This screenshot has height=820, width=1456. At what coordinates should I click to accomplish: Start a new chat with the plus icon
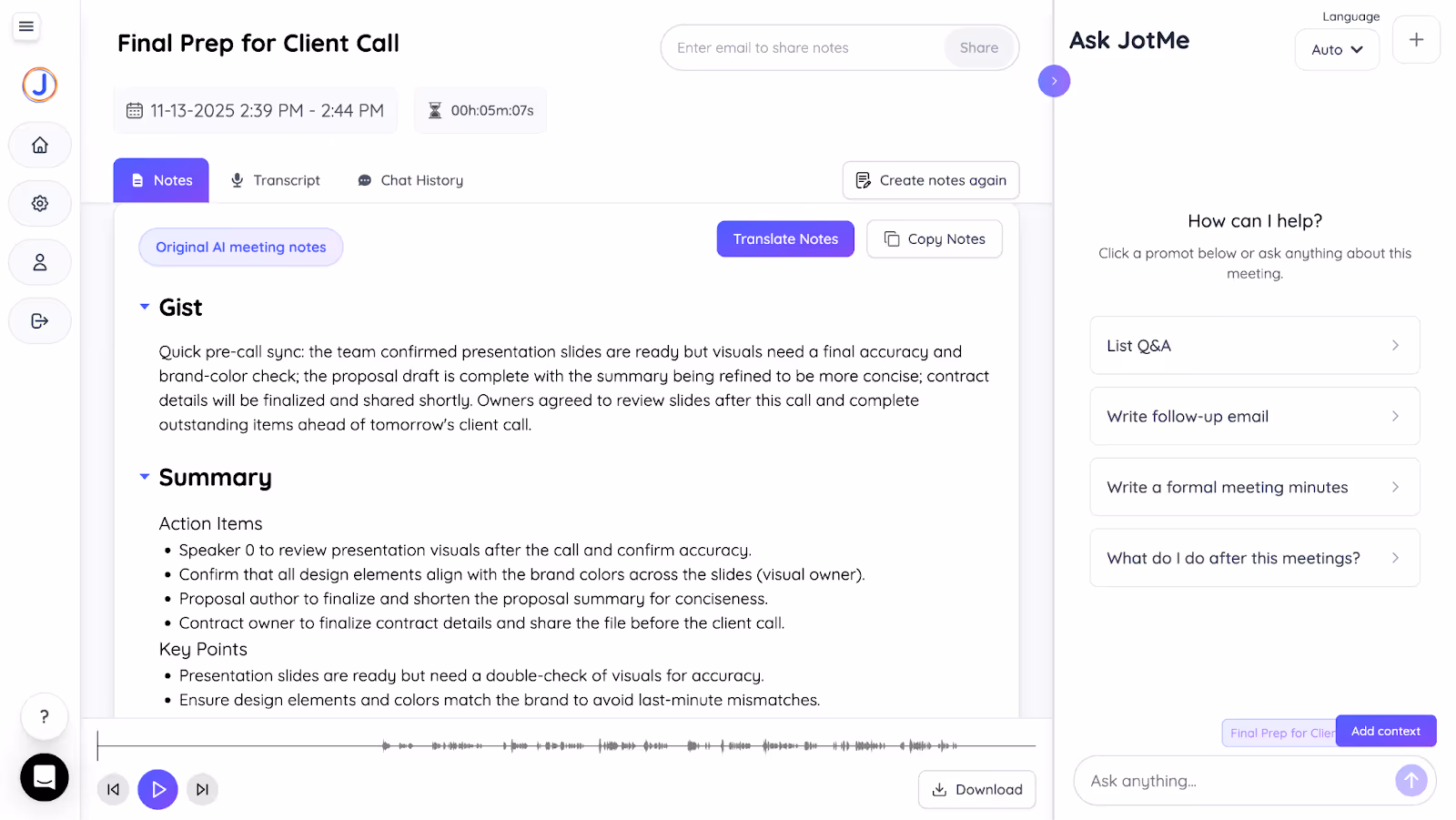tap(1415, 39)
